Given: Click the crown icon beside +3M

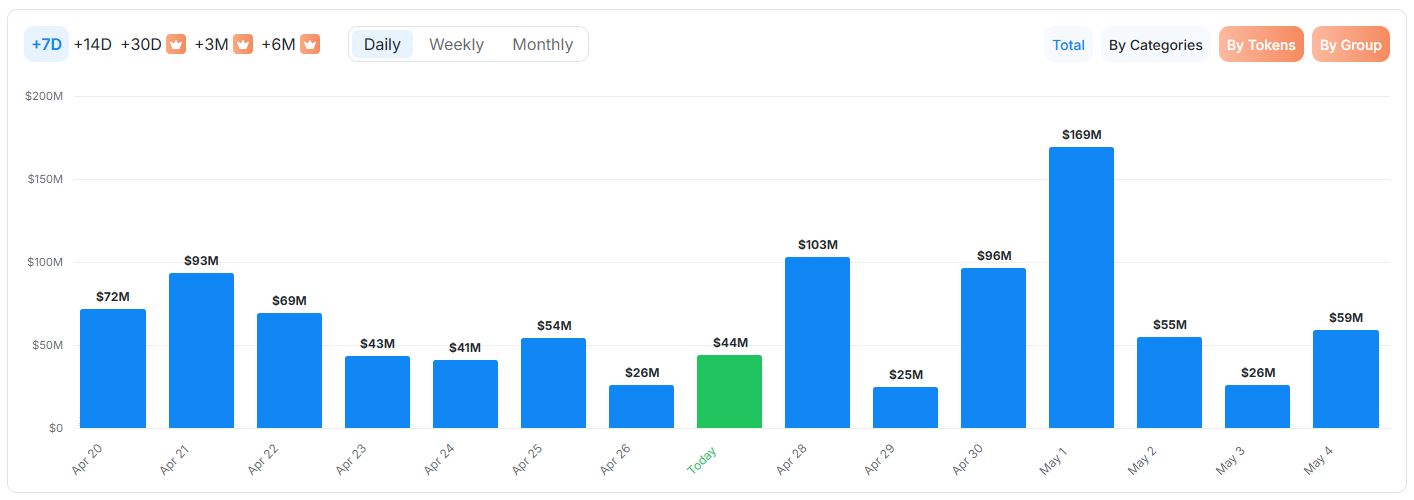Looking at the screenshot, I should coord(243,45).
